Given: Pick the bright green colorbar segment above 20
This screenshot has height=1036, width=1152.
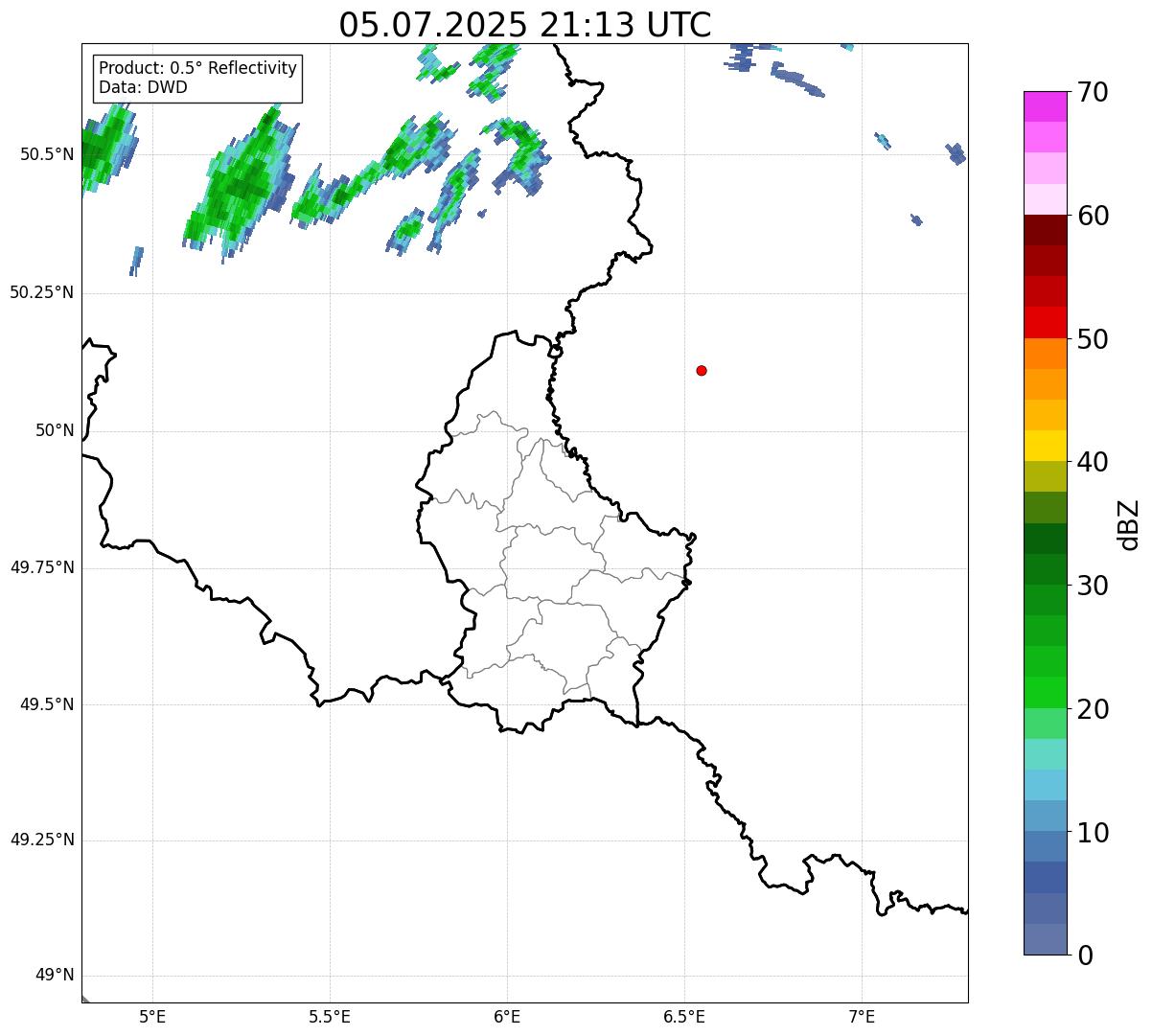Looking at the screenshot, I should [x=1045, y=692].
